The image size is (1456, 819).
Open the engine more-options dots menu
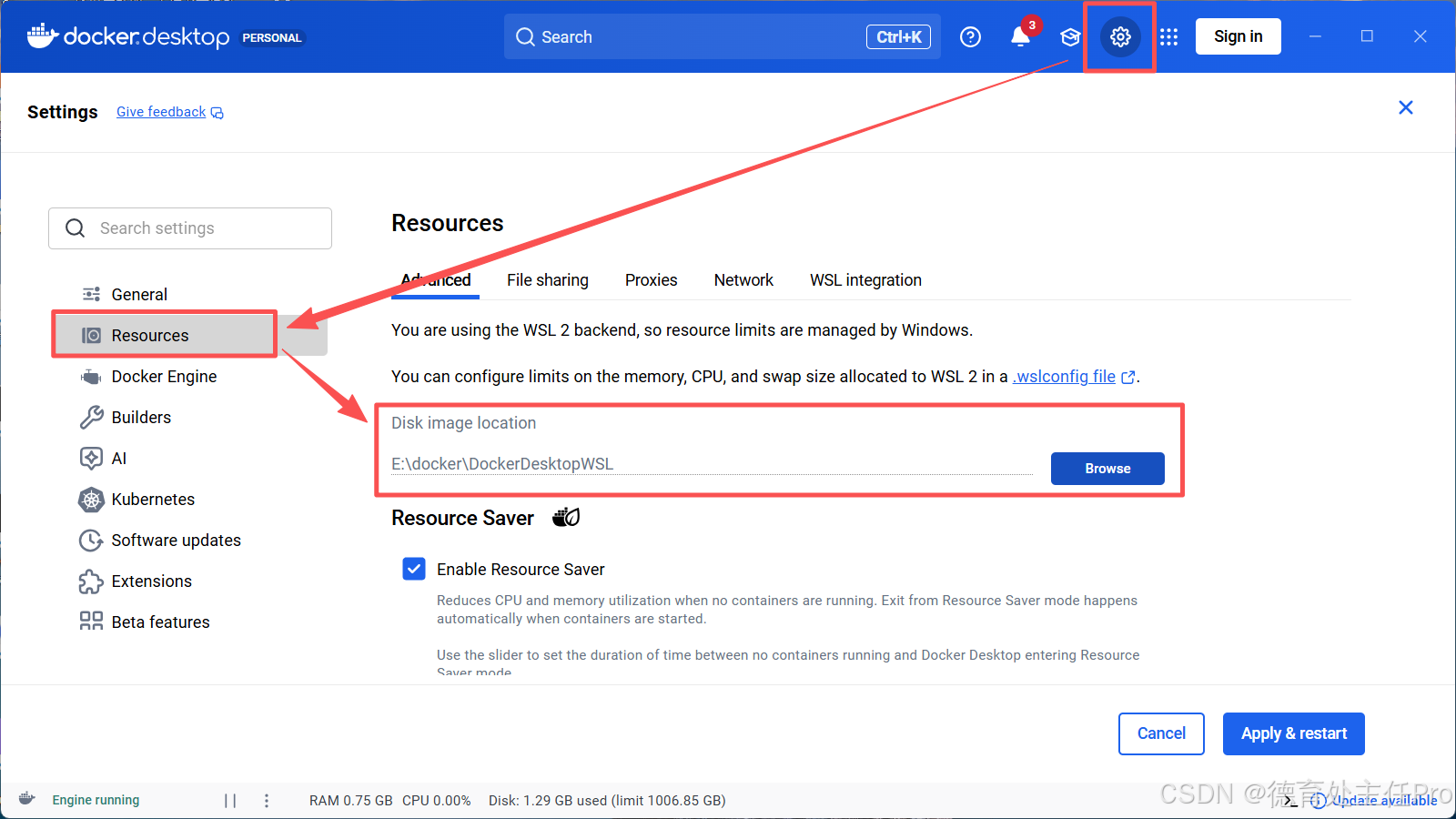[x=267, y=800]
